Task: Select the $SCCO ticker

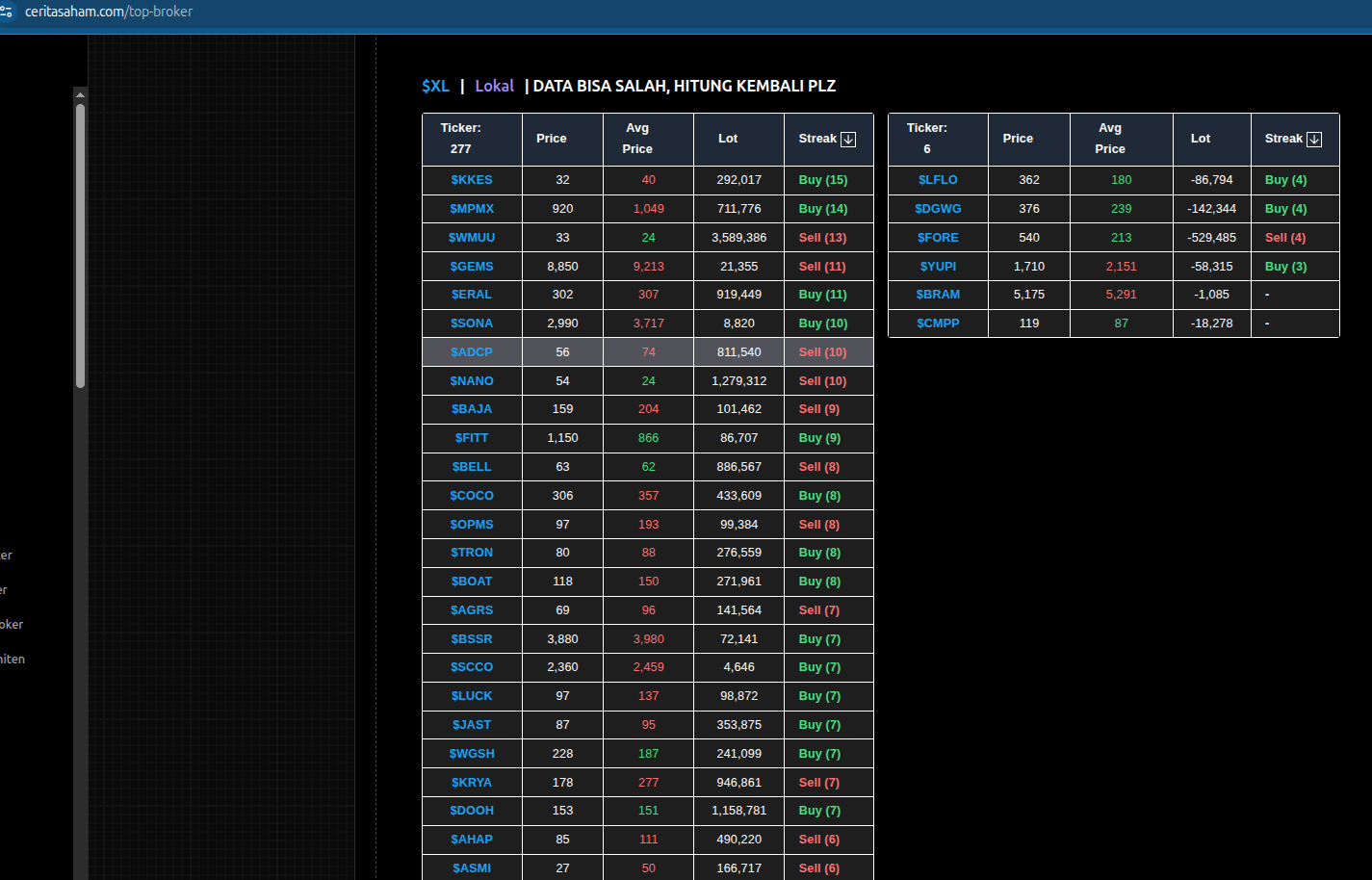Action: tap(472, 667)
